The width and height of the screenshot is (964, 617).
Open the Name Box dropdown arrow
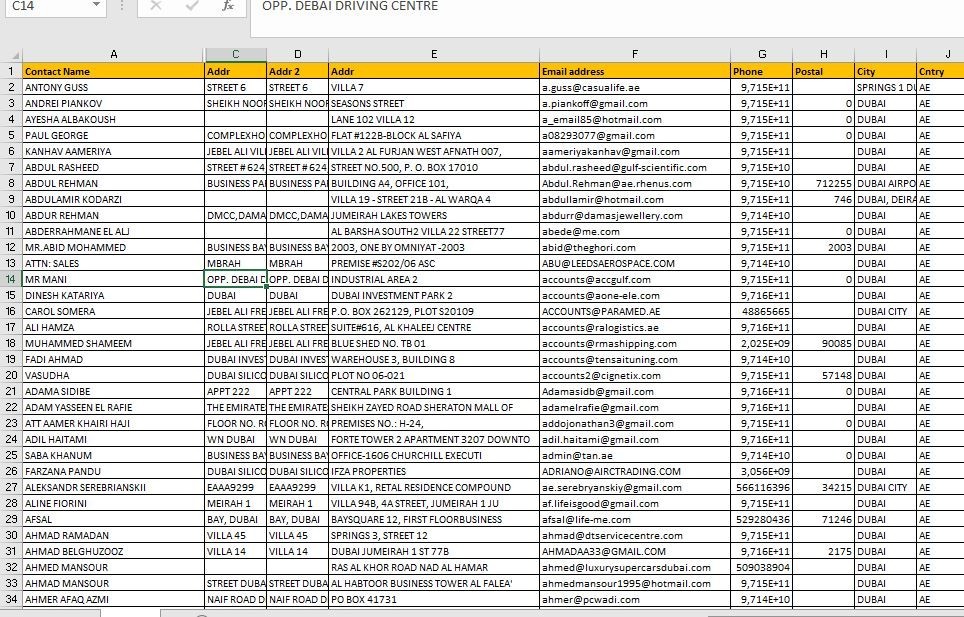click(97, 5)
